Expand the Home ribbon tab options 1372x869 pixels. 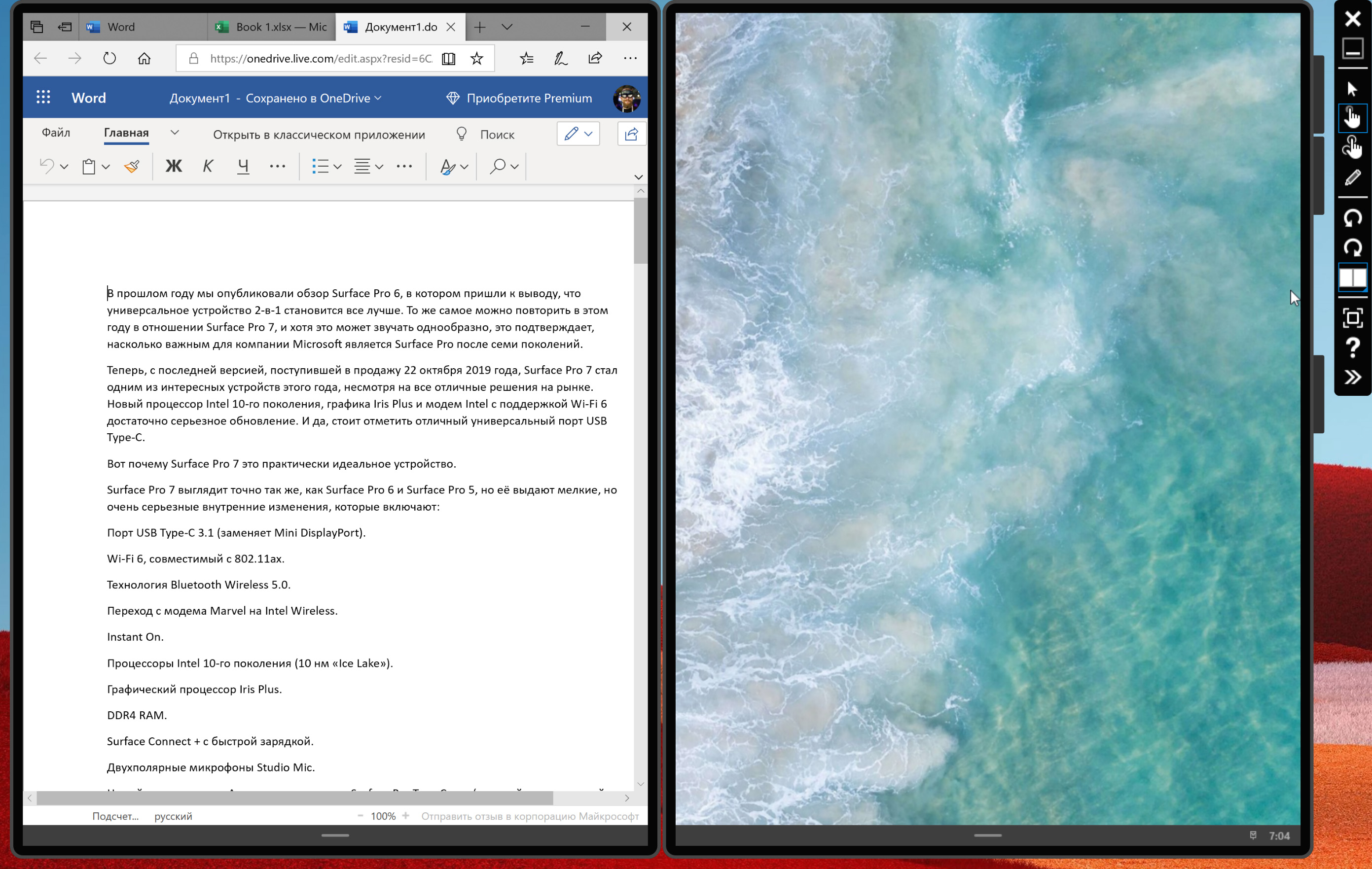click(175, 134)
